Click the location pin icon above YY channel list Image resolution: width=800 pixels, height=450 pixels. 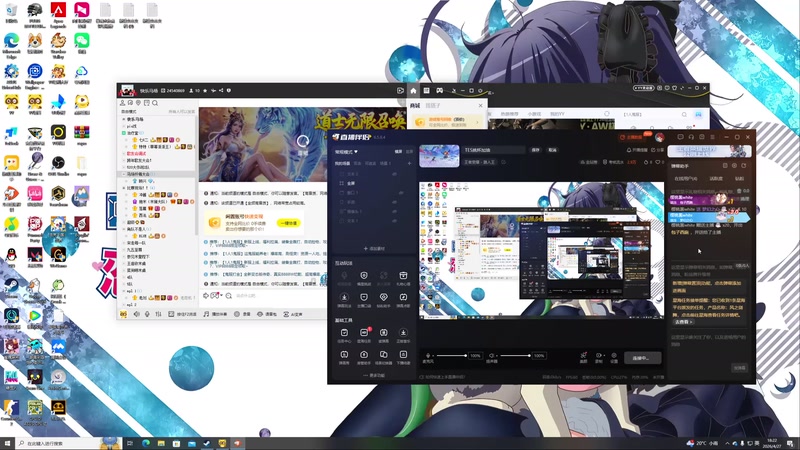[138, 103]
